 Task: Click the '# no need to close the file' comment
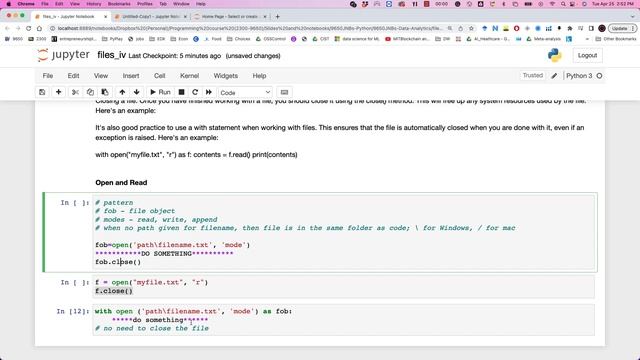coord(152,329)
